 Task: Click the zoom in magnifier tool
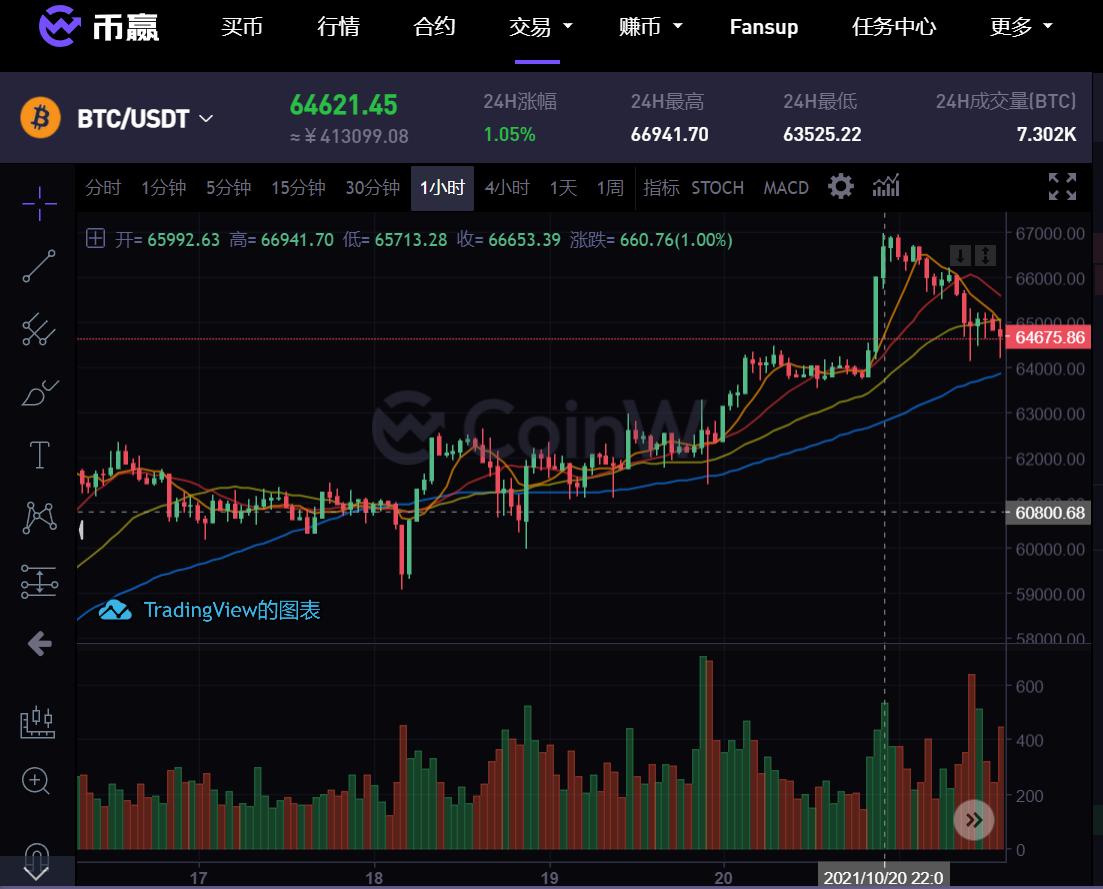[36, 781]
